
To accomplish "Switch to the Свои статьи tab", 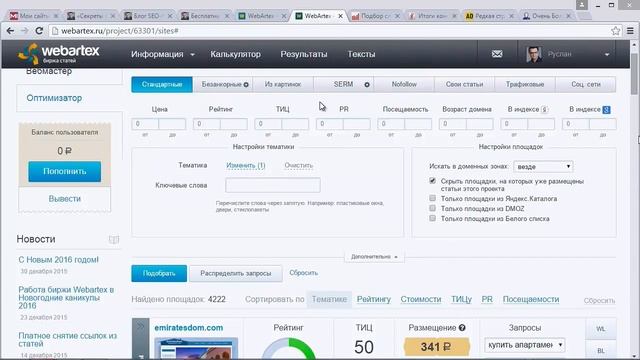I will point(464,84).
